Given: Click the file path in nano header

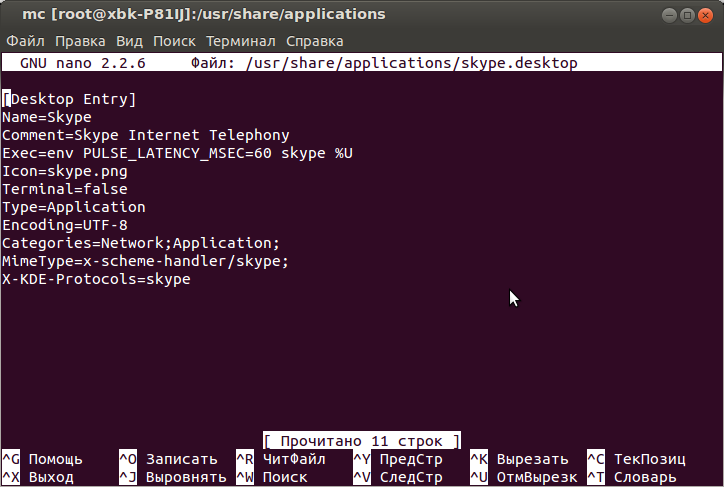Looking at the screenshot, I should pyautogui.click(x=412, y=63).
